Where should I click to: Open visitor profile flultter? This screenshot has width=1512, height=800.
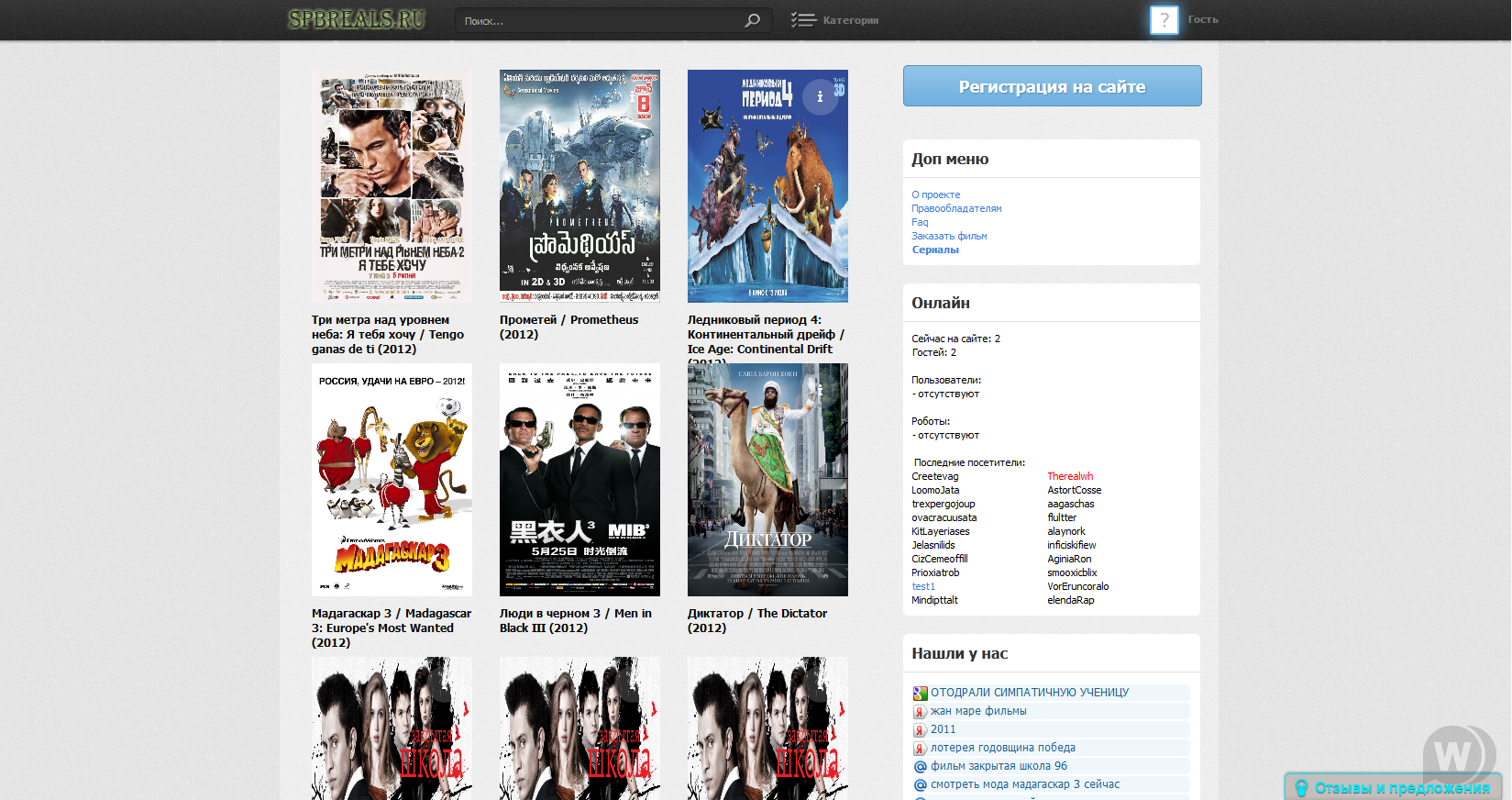click(1062, 517)
